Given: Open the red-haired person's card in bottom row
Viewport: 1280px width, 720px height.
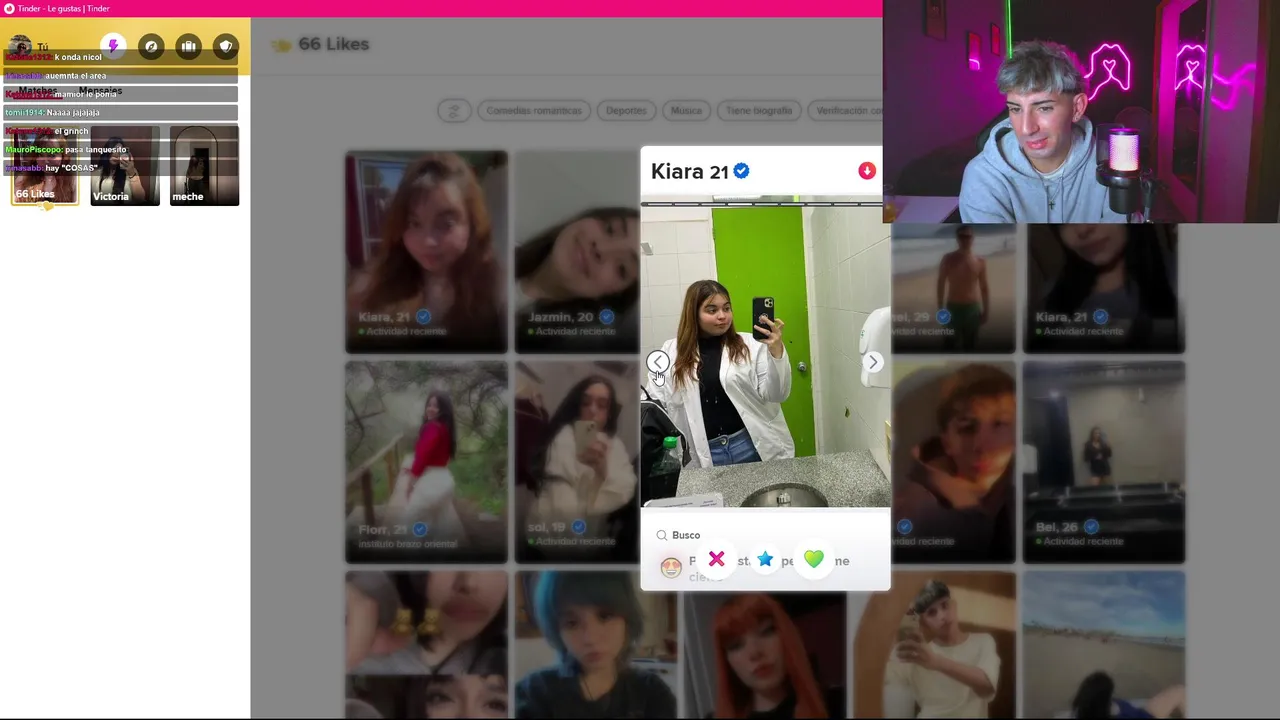Looking at the screenshot, I should tap(765, 652).
